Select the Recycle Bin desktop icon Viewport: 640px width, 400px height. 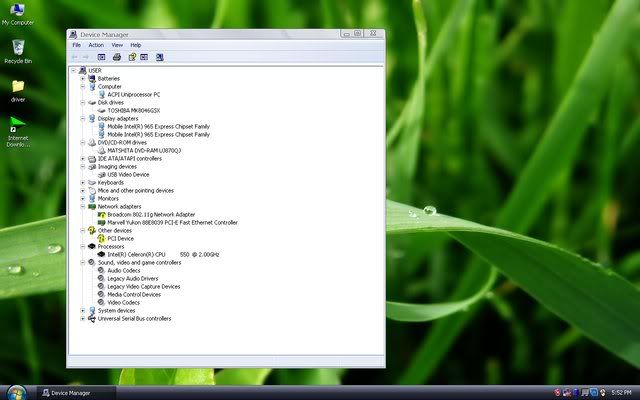[18, 51]
